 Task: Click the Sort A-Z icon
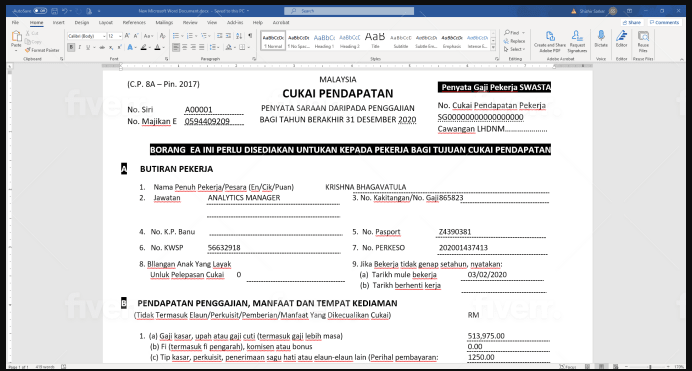(x=239, y=36)
